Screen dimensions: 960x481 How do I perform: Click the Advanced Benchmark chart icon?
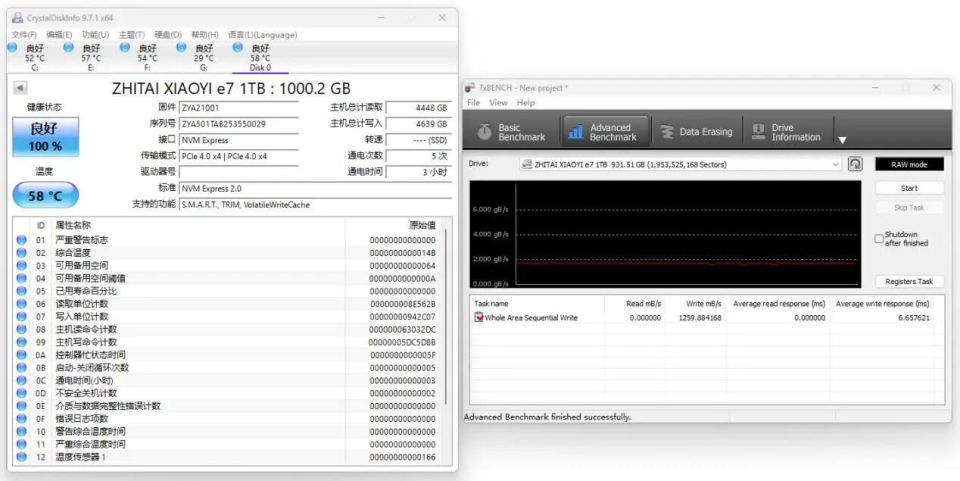(576, 132)
